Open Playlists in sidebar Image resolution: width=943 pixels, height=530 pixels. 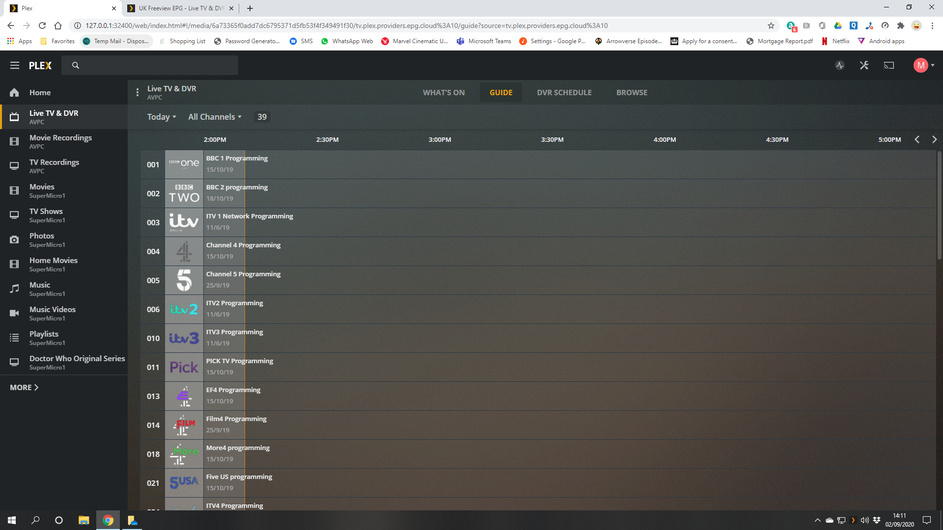pyautogui.click(x=64, y=337)
